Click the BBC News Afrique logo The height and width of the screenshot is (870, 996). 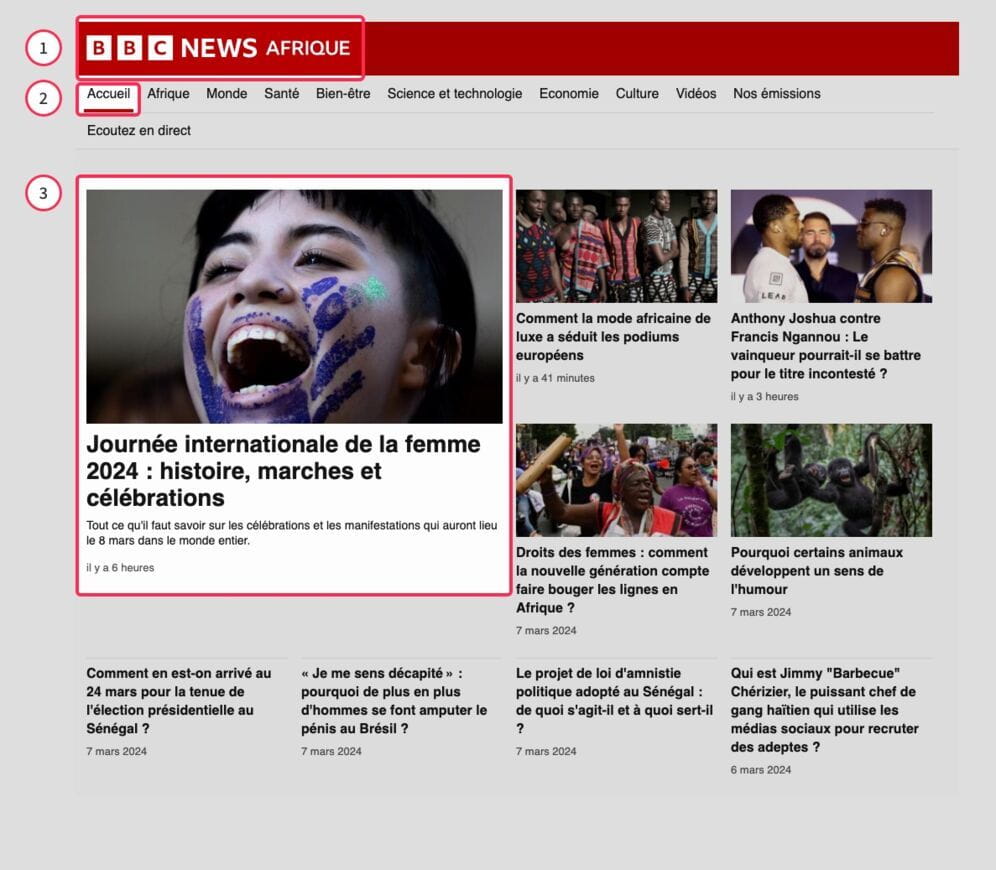[x=218, y=48]
